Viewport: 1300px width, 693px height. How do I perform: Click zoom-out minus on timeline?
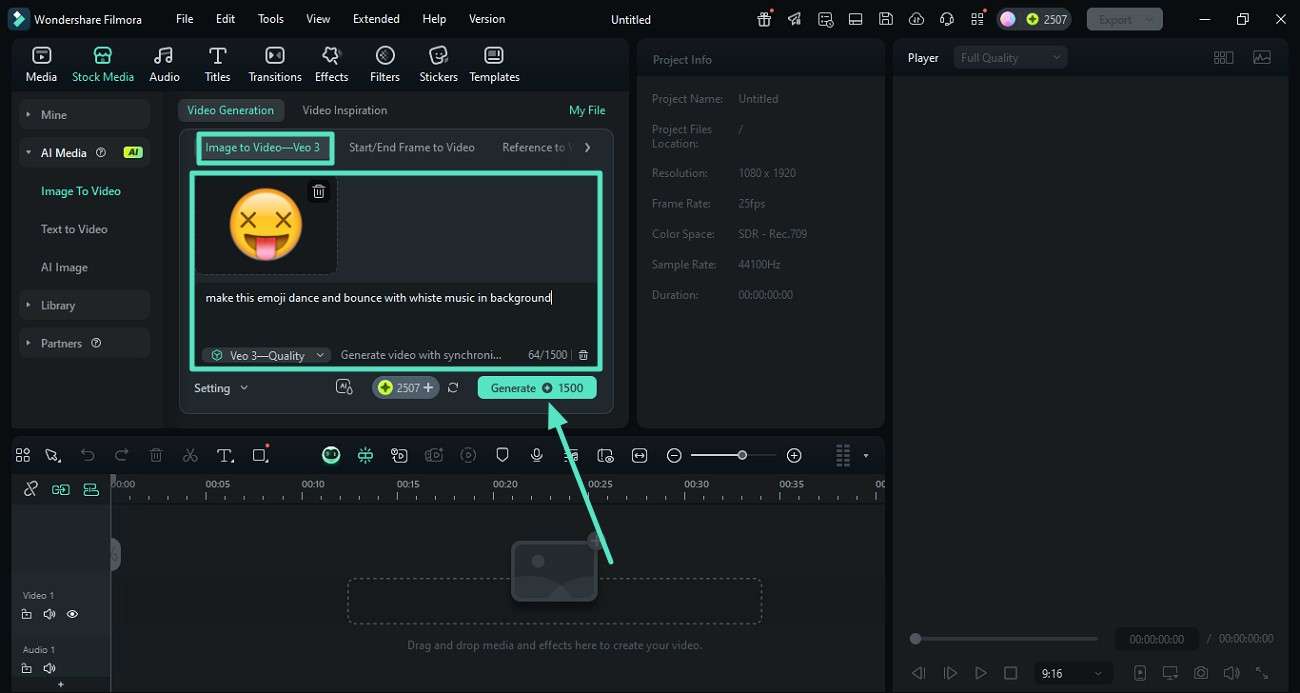pos(674,455)
